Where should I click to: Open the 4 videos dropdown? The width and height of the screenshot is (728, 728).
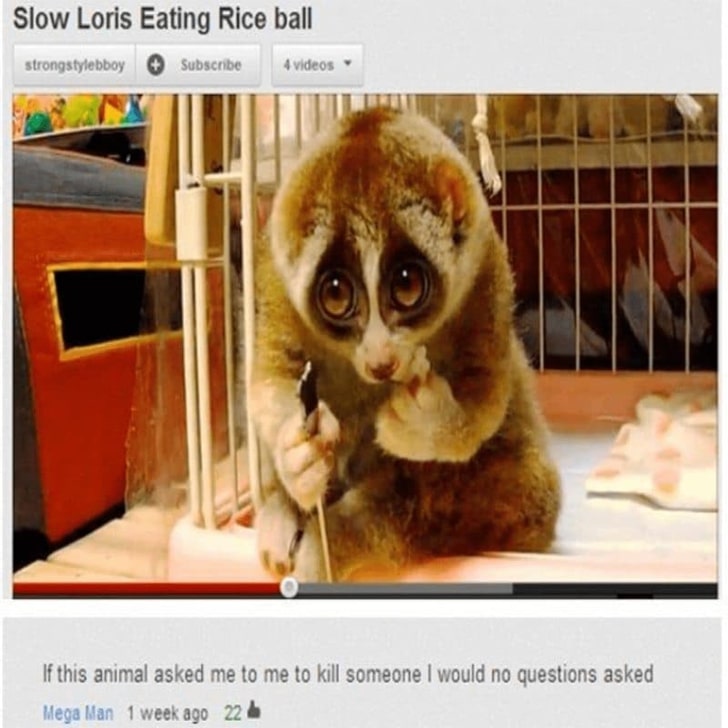point(317,65)
